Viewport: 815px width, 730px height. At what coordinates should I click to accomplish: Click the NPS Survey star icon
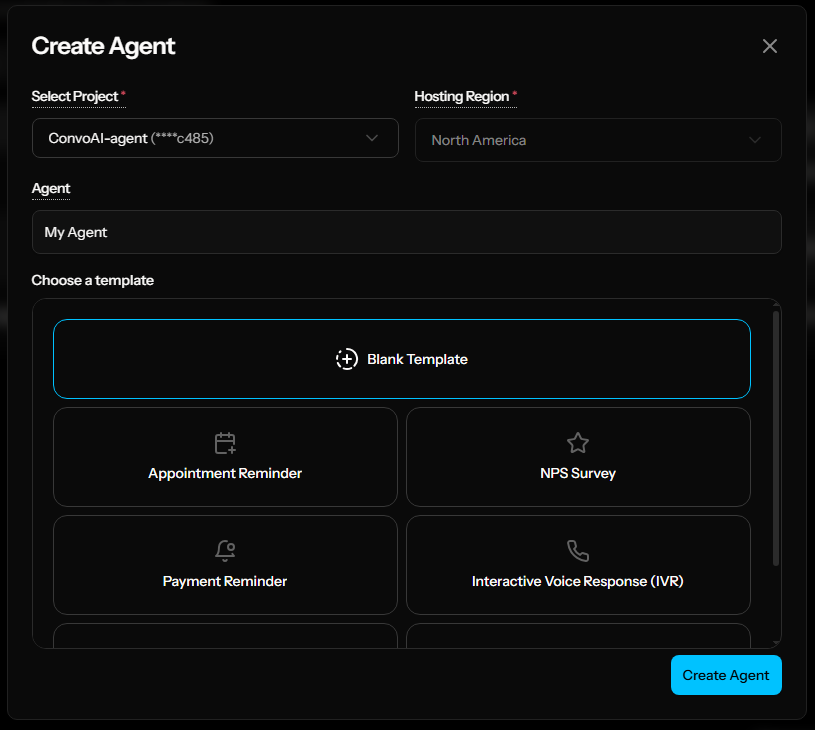[x=578, y=443]
